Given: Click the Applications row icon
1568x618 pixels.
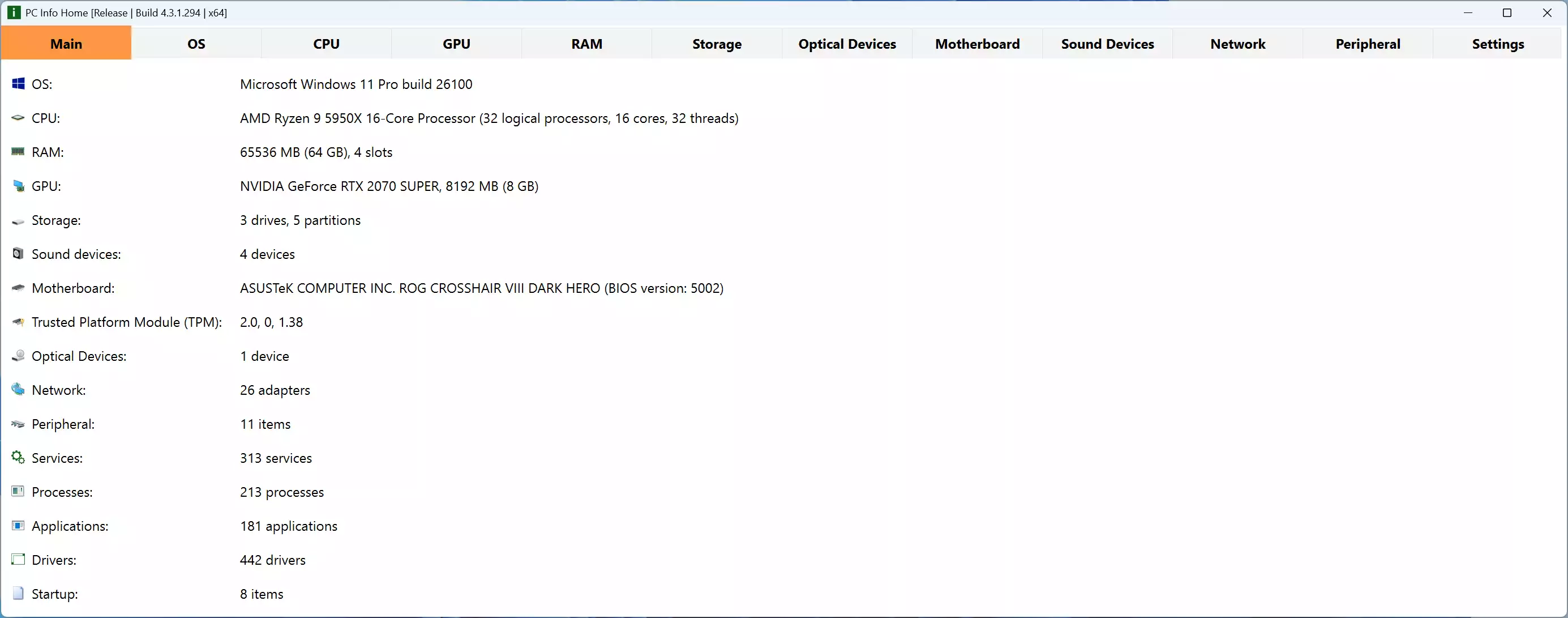Looking at the screenshot, I should coord(18,526).
